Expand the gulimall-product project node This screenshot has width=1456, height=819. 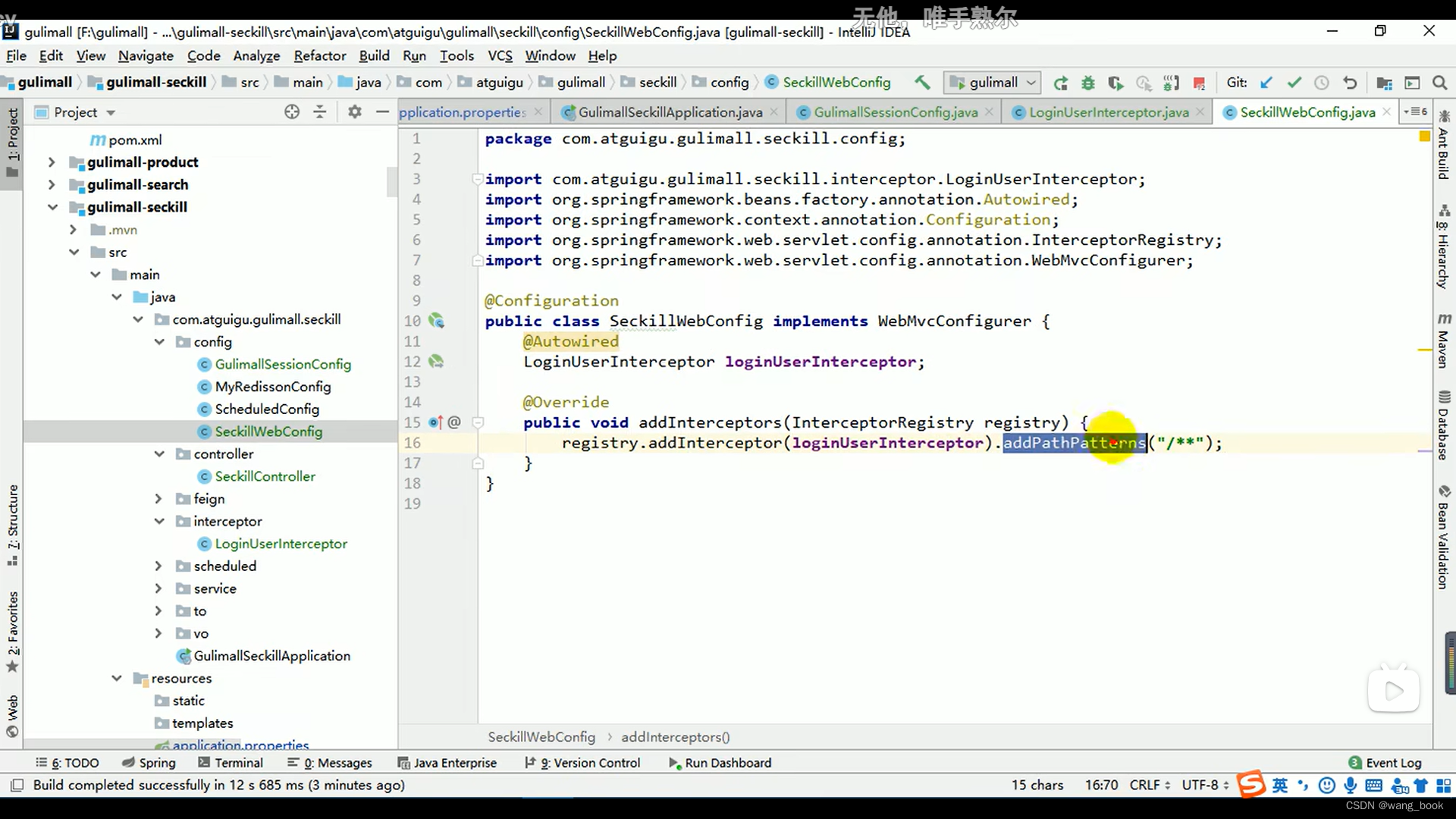(x=51, y=161)
